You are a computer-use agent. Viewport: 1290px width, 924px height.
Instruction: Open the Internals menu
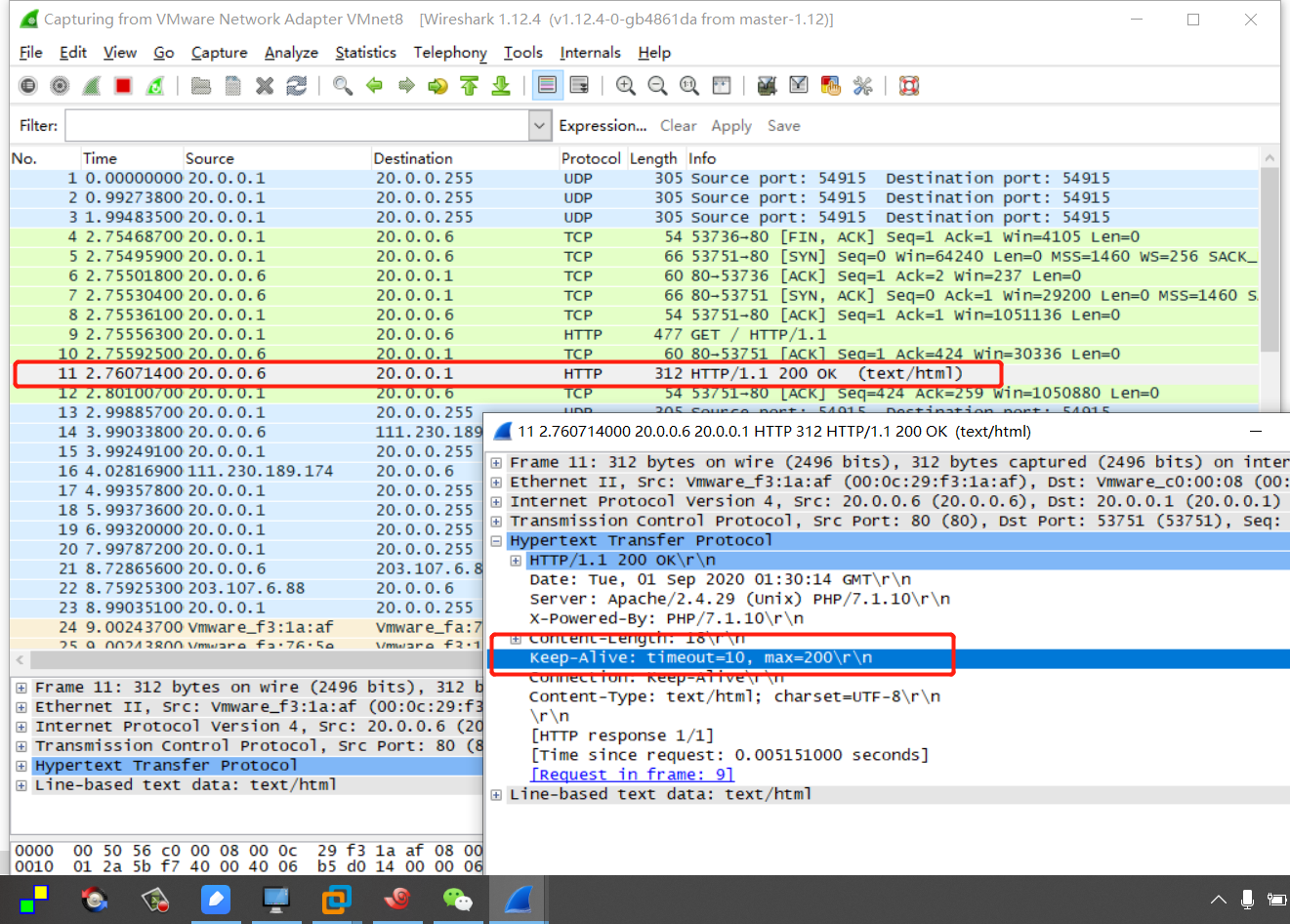coord(590,53)
